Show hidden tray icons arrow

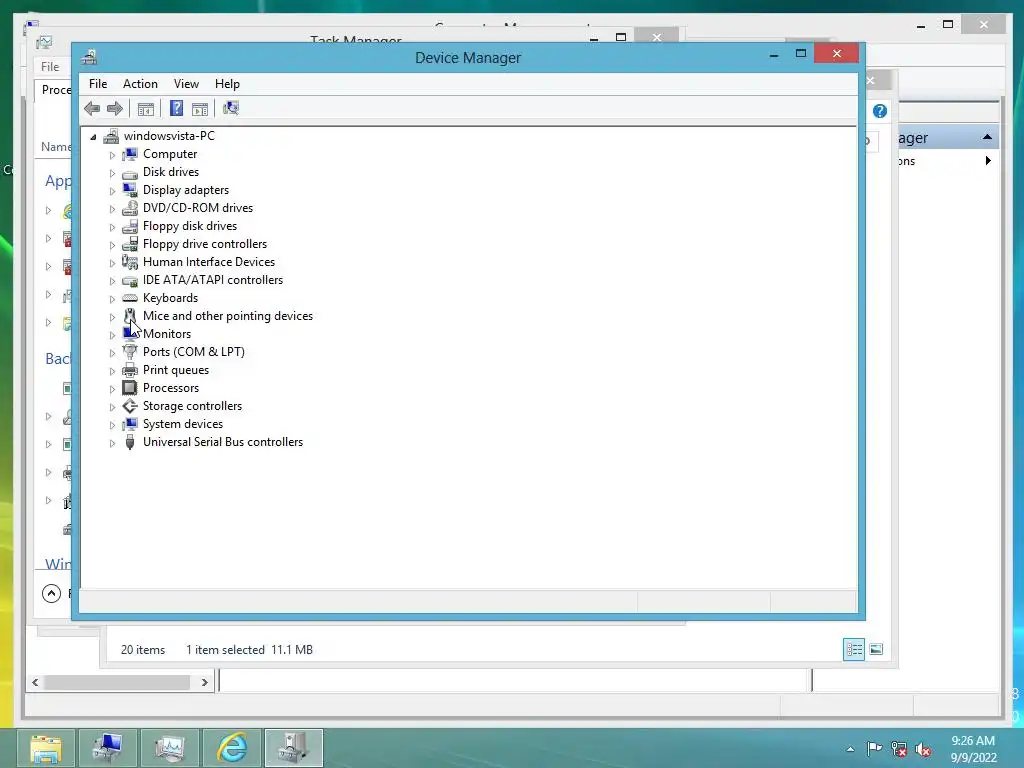(x=850, y=749)
